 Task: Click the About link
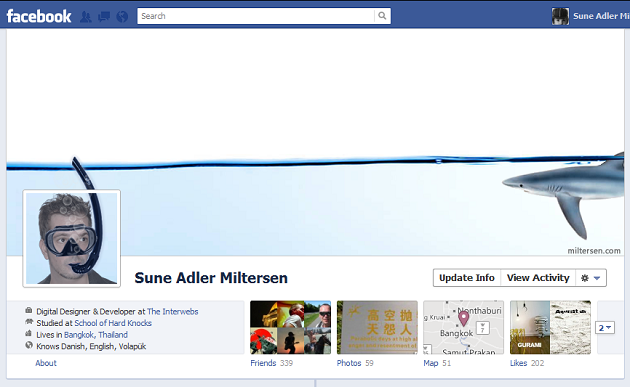pyautogui.click(x=46, y=363)
